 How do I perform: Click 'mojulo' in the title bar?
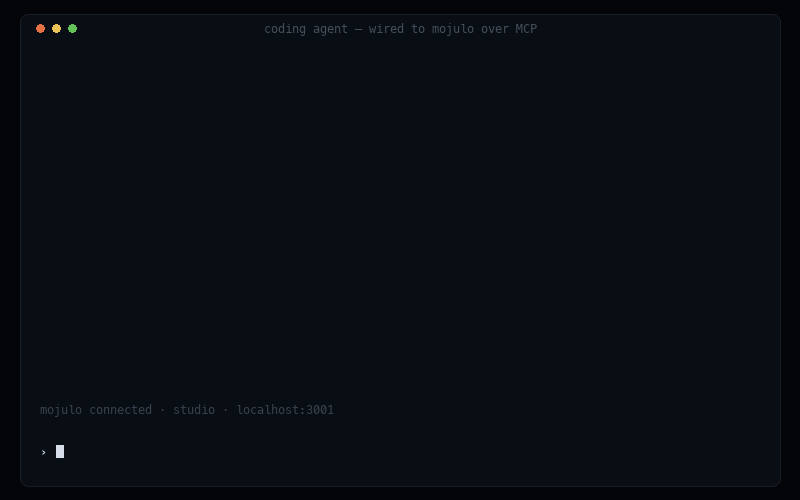click(453, 29)
